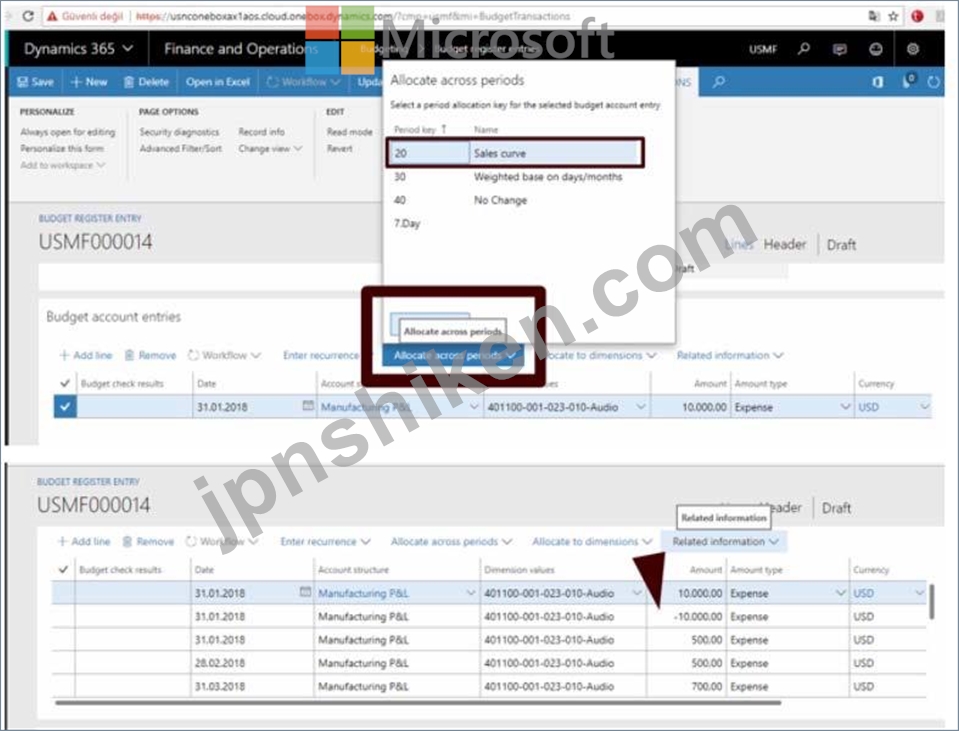959x731 pixels.
Task: Open USD currency dropdown in upper grid
Action: (924, 407)
